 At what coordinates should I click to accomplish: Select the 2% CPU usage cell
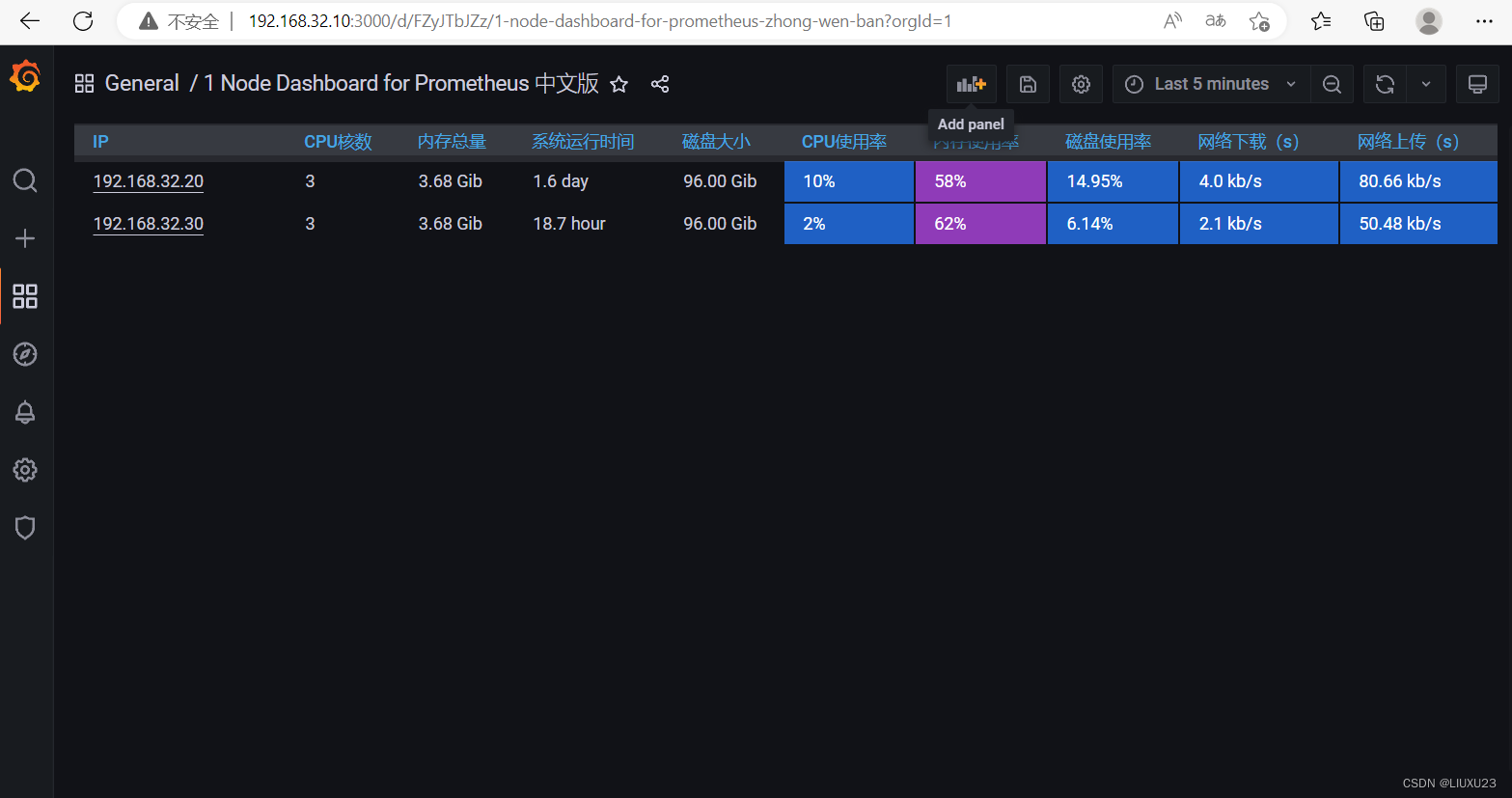point(849,224)
